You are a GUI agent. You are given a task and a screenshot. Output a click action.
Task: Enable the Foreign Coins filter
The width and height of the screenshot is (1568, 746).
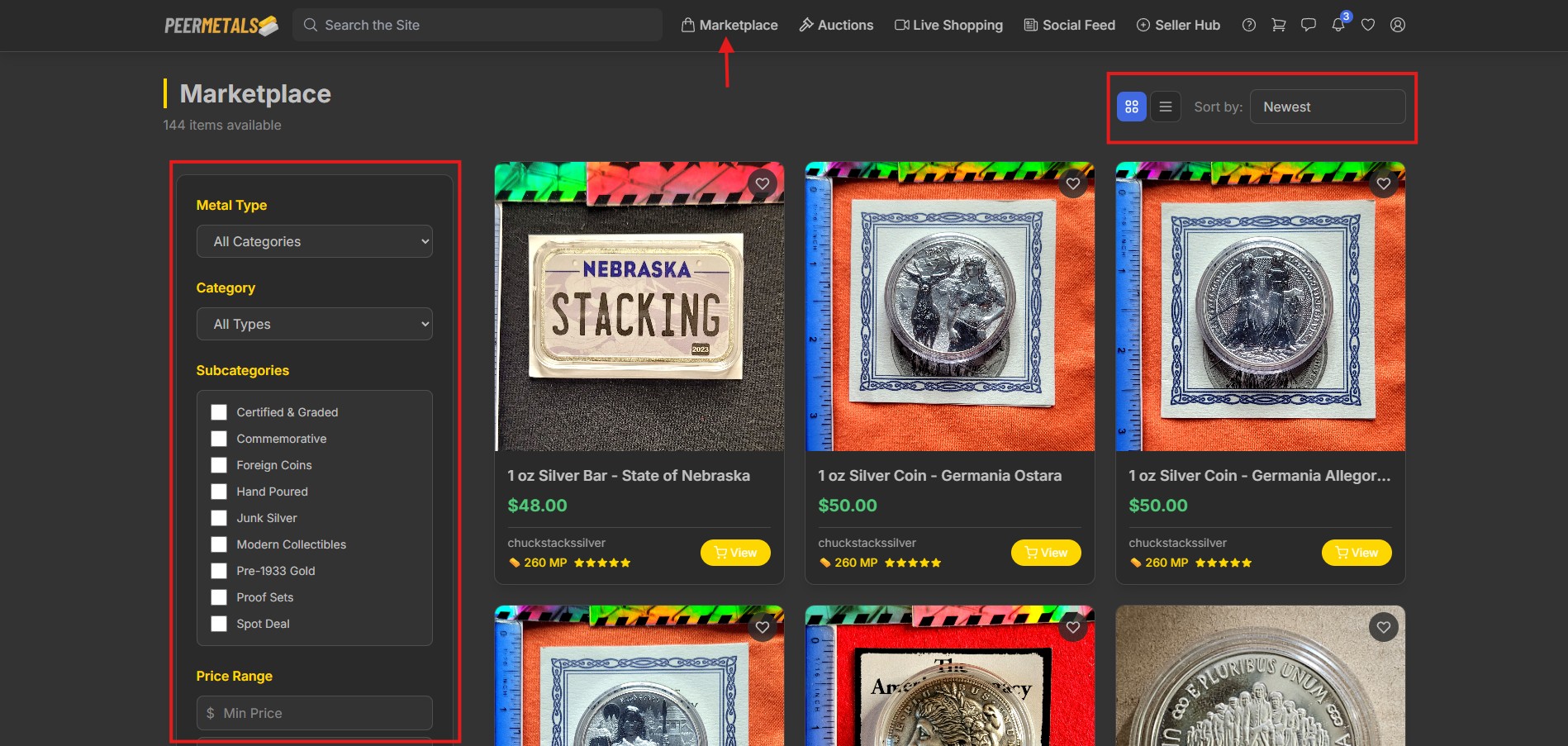point(219,465)
